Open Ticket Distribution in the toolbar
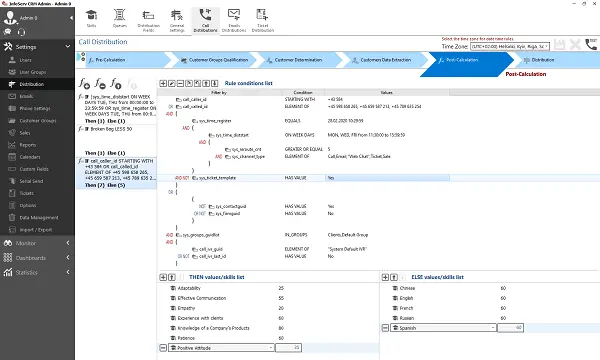The height and width of the screenshot is (360, 600). coord(262,20)
